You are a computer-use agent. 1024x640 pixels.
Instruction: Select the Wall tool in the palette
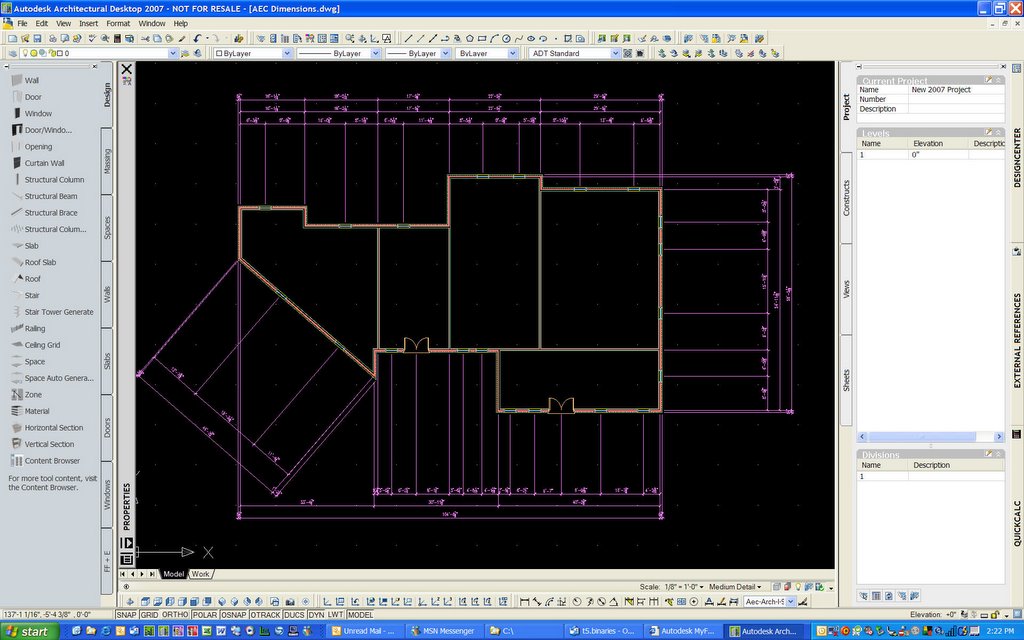pyautogui.click(x=32, y=80)
